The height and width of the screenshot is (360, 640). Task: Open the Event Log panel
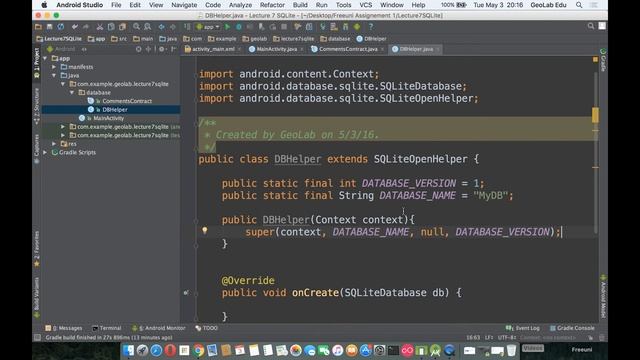523,328
